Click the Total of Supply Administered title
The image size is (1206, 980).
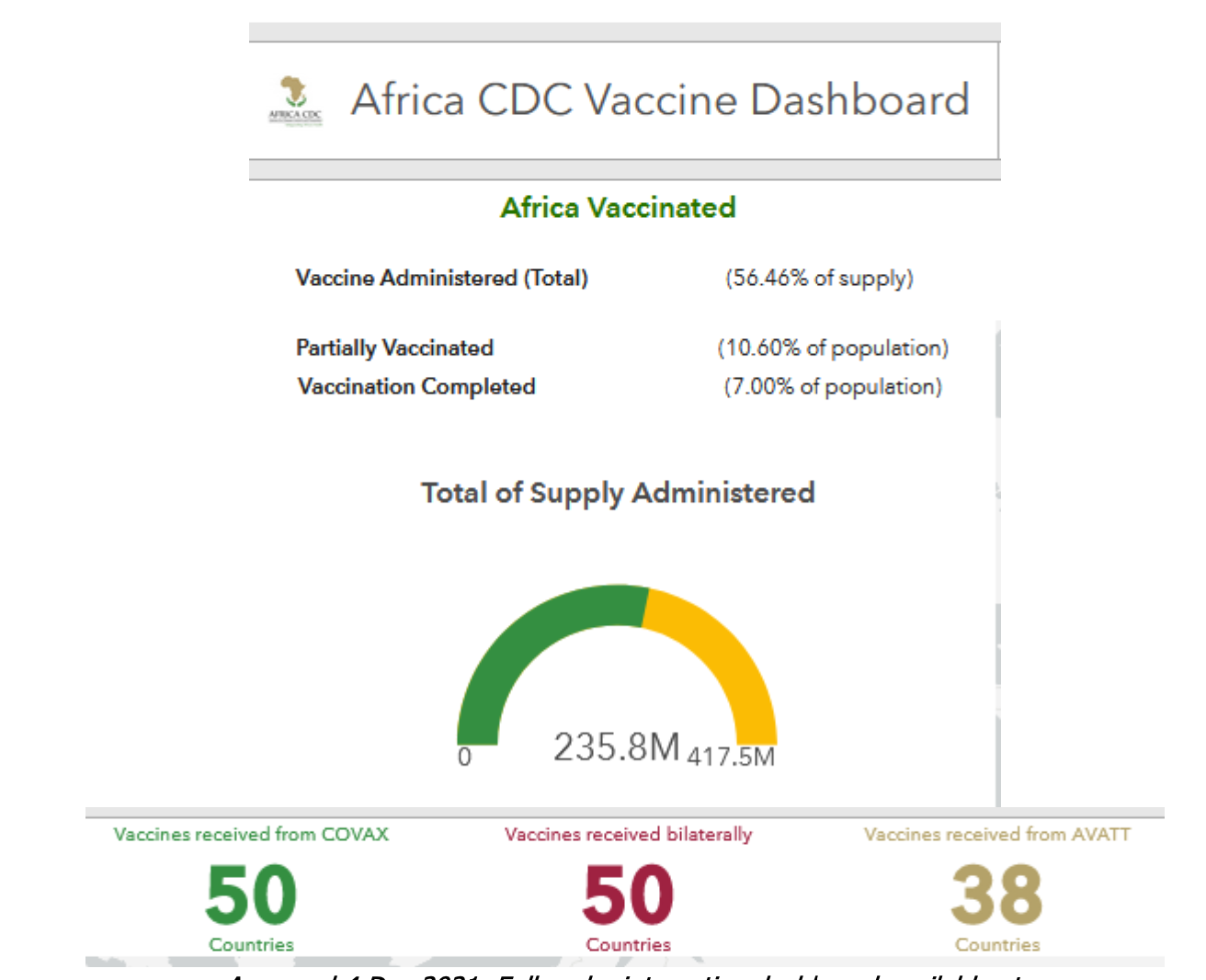click(618, 493)
